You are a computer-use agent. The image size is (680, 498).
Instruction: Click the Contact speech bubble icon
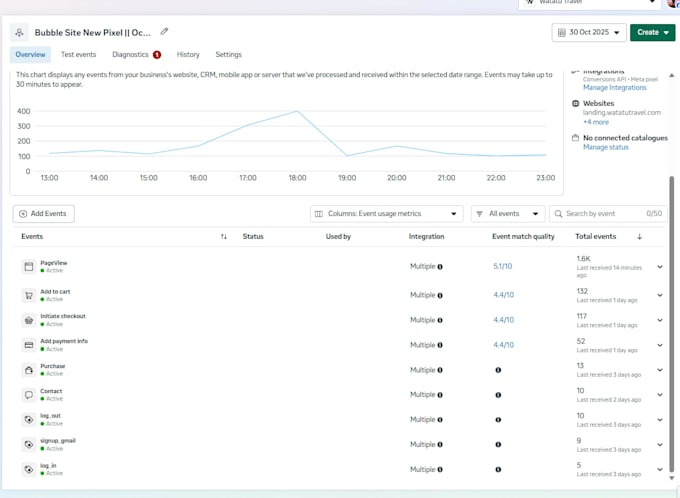[x=29, y=395]
